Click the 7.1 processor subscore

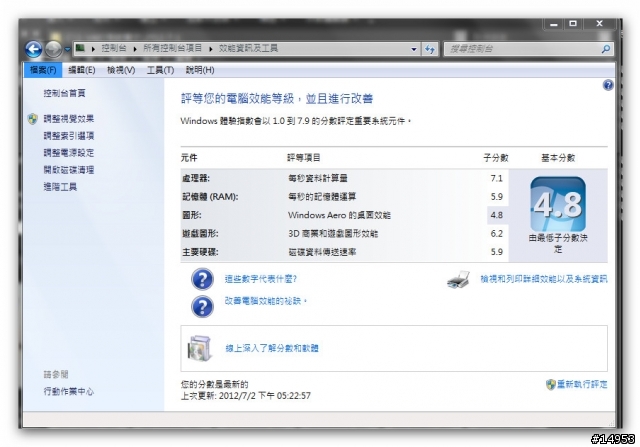[x=496, y=178]
